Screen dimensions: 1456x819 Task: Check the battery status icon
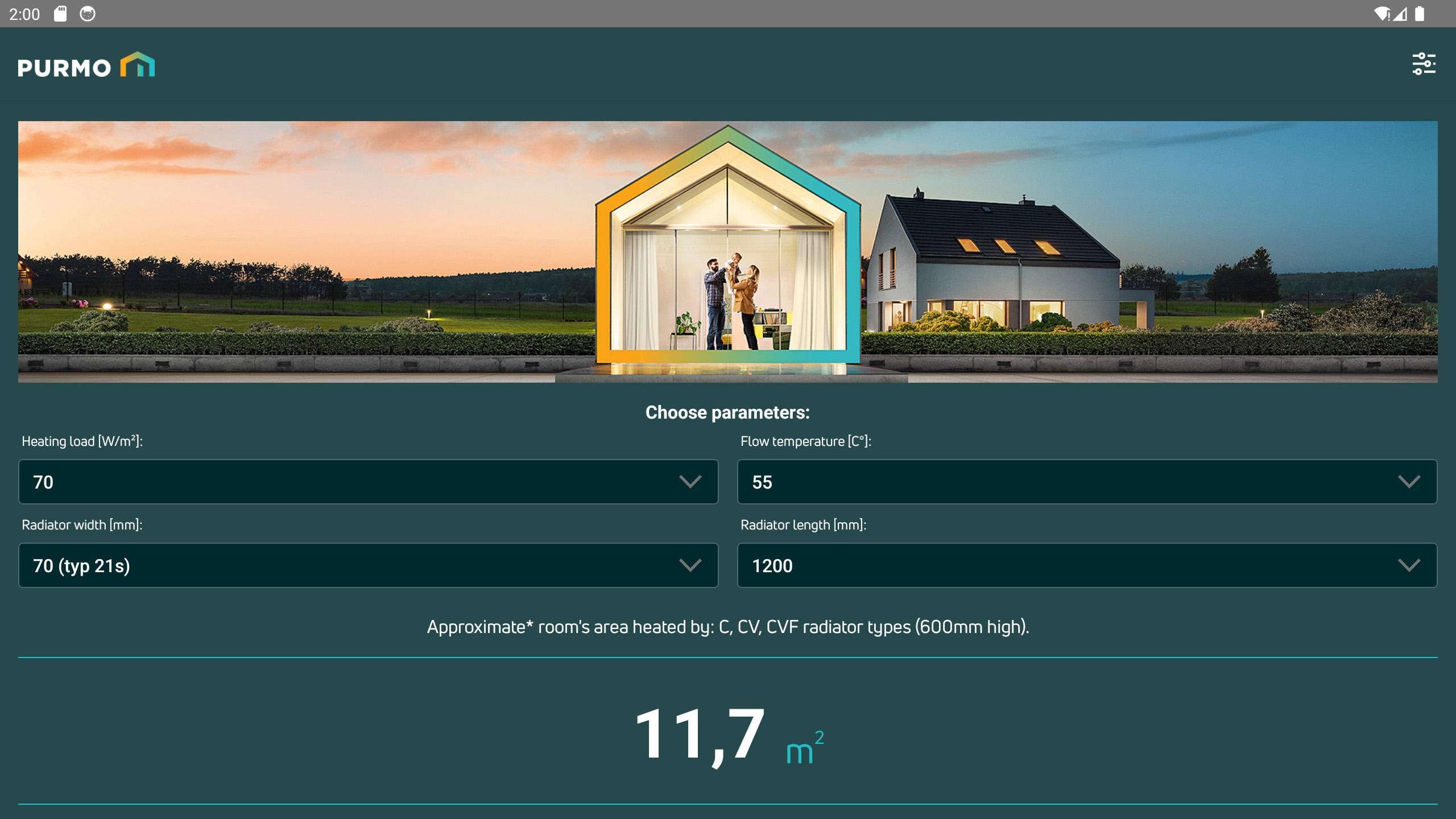pyautogui.click(x=1420, y=14)
